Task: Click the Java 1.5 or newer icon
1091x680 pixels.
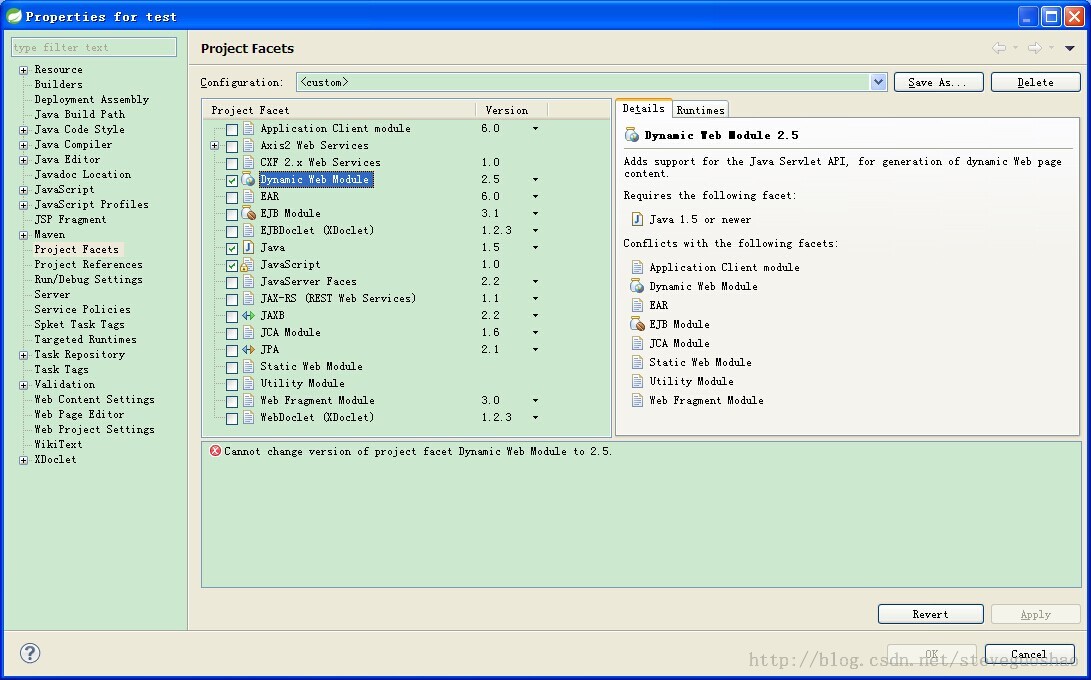Action: [637, 219]
